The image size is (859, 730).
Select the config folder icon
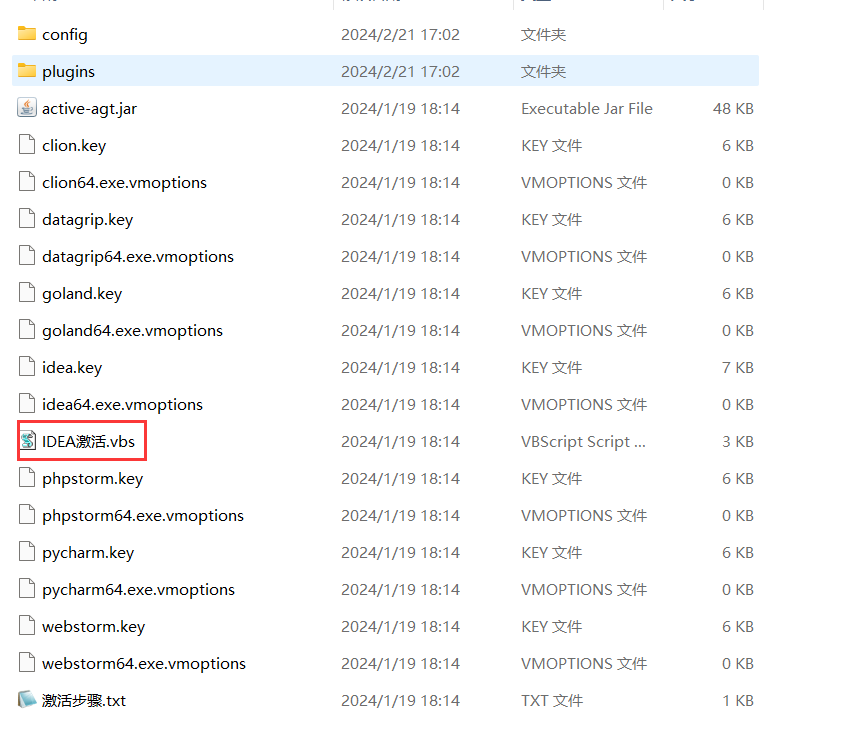tap(27, 34)
